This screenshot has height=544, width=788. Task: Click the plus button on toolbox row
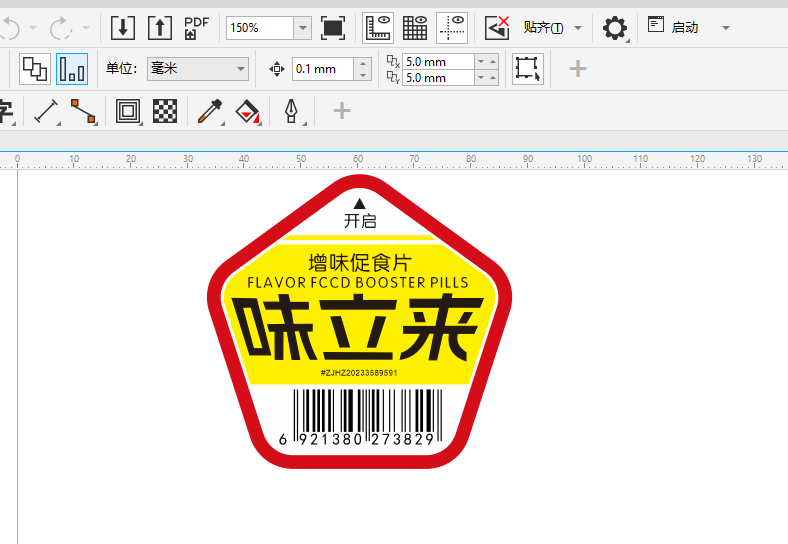tap(342, 111)
